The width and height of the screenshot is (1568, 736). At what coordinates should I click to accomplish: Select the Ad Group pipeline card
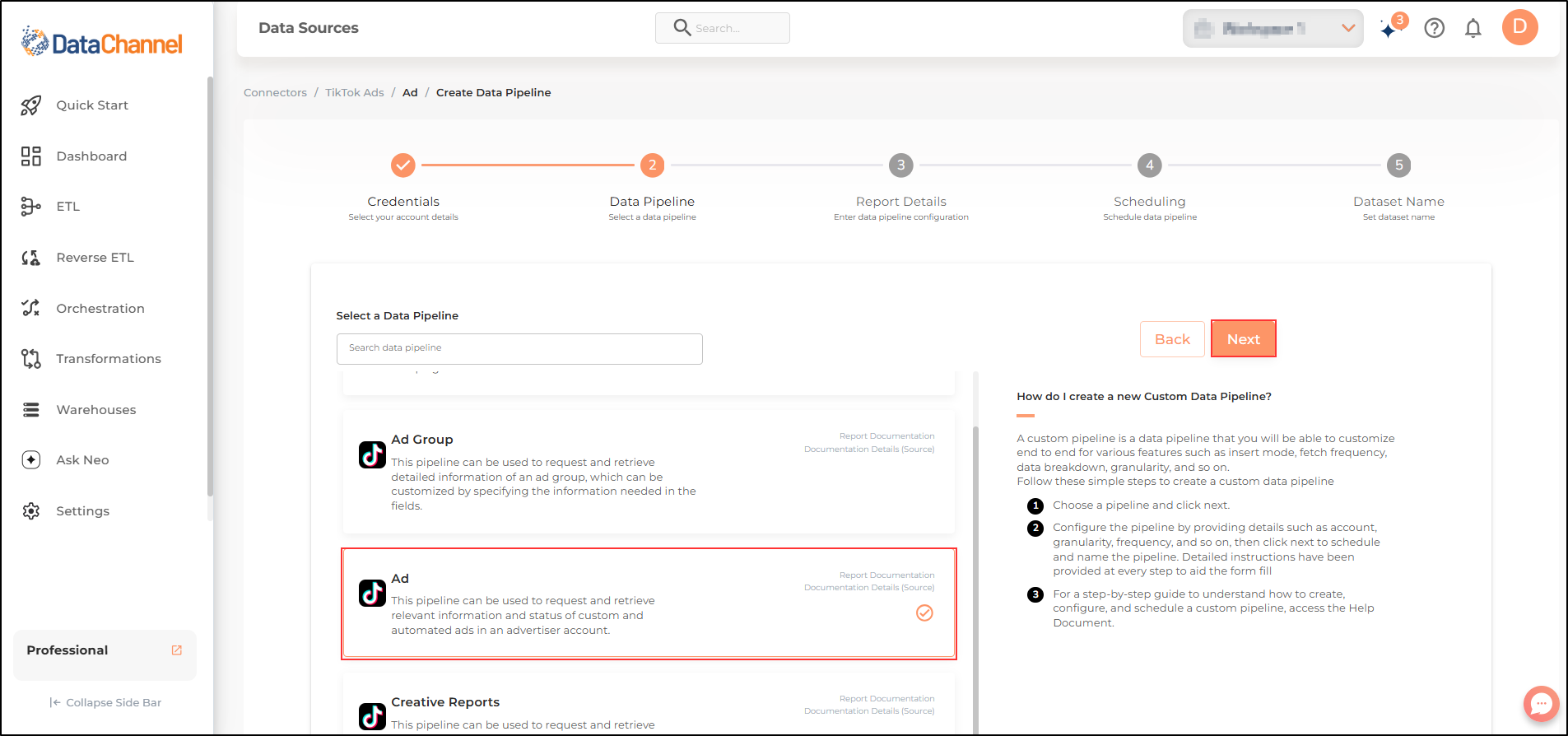(649, 473)
